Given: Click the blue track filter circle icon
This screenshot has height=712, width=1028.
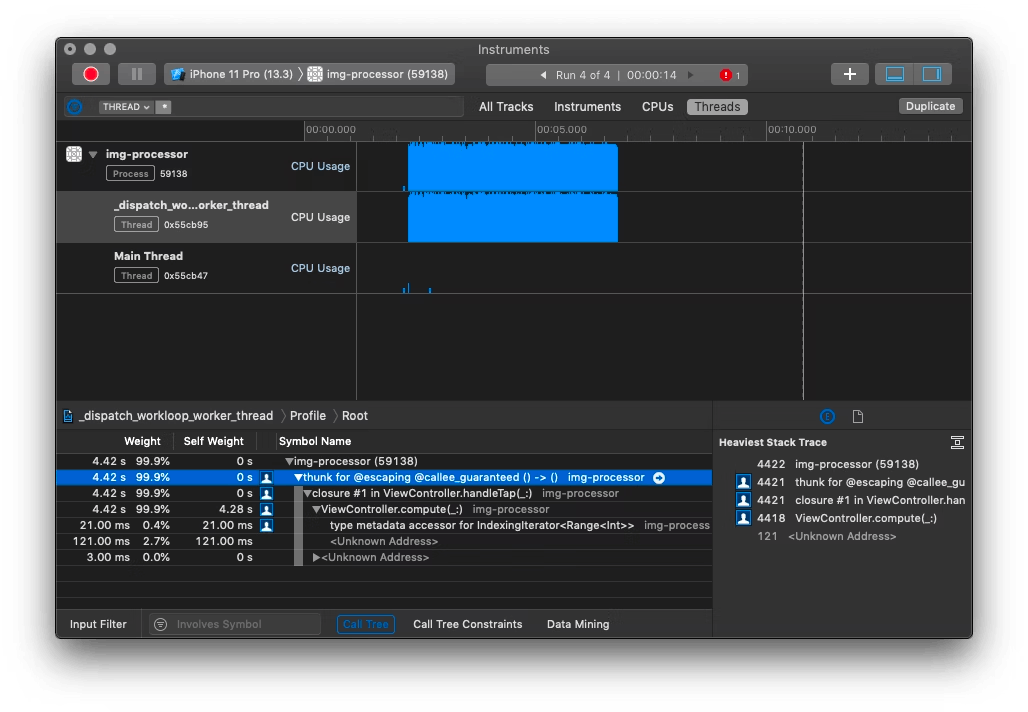Looking at the screenshot, I should (75, 107).
